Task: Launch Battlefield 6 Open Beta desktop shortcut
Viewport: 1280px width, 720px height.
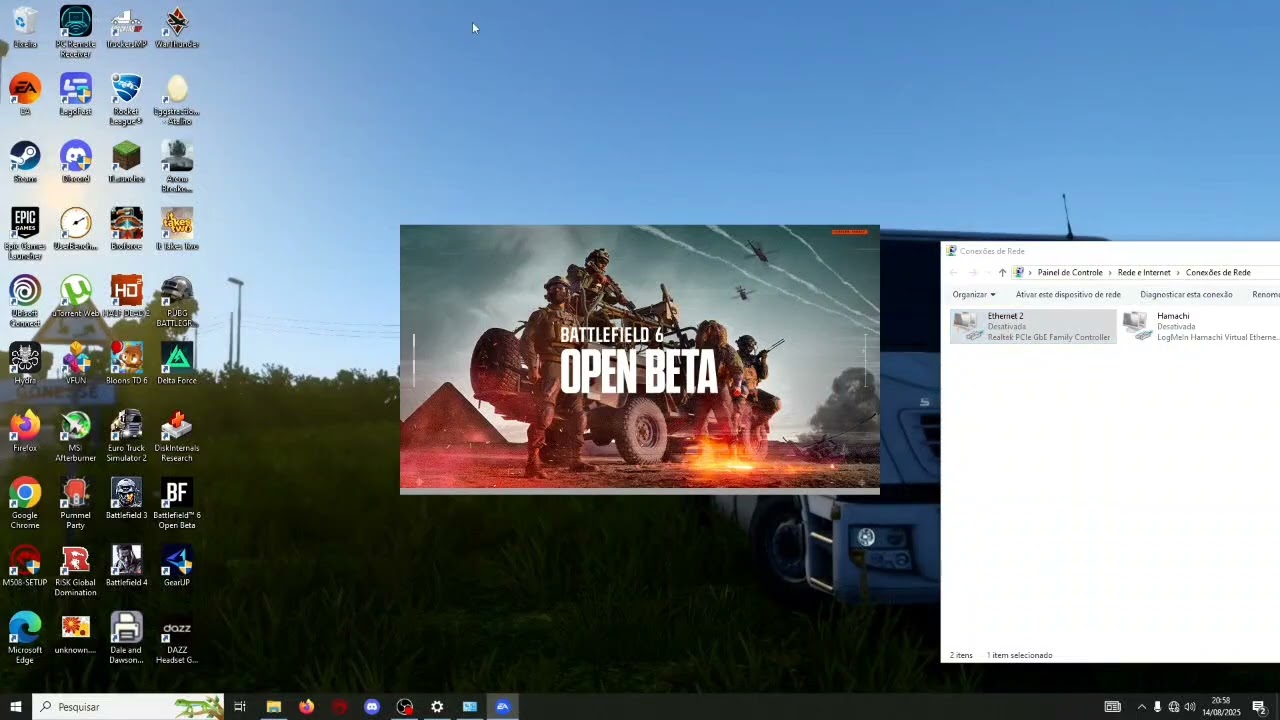Action: pos(177,503)
